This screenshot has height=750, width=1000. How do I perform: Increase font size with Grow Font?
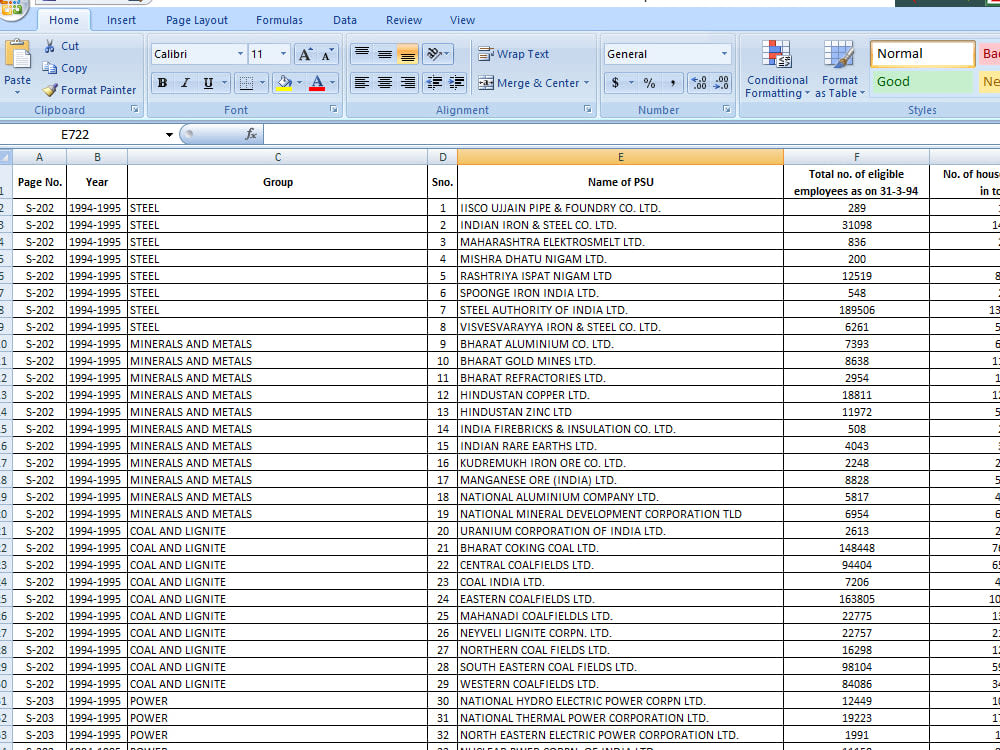pyautogui.click(x=305, y=54)
